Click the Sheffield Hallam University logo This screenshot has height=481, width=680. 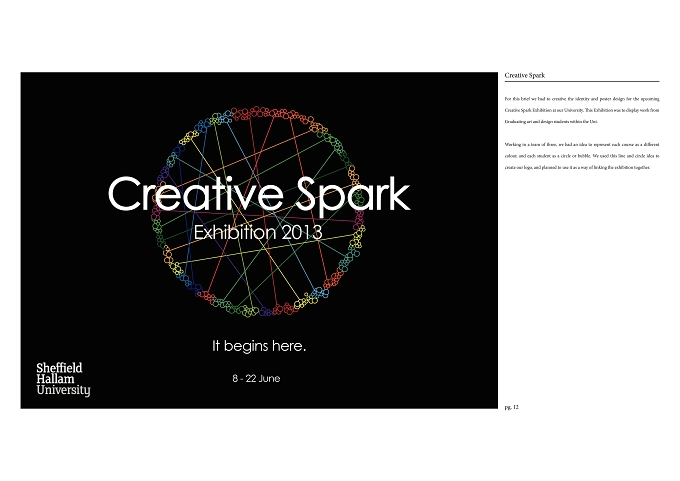tap(63, 380)
